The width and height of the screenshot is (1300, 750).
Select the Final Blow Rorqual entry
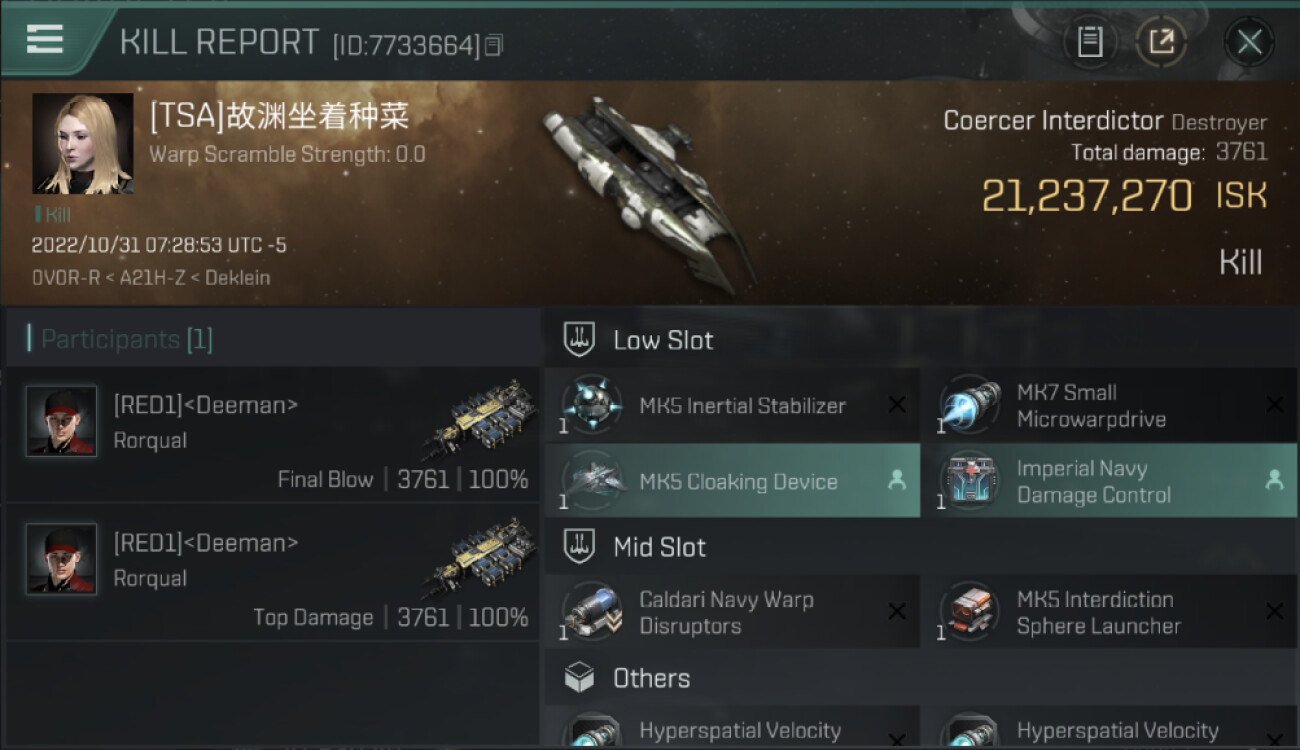[272, 434]
